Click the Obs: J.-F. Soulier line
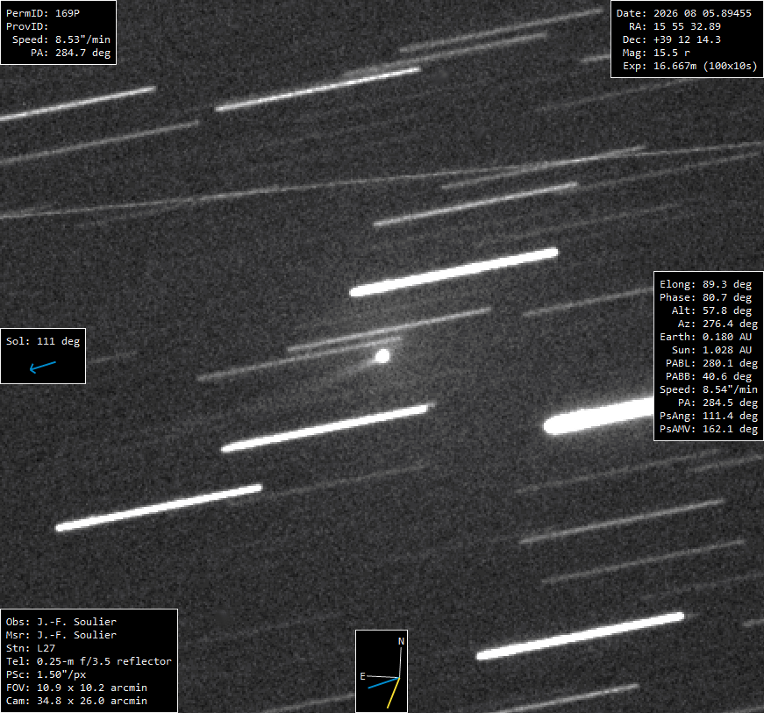Viewport: 764px width, 713px height. 61,622
